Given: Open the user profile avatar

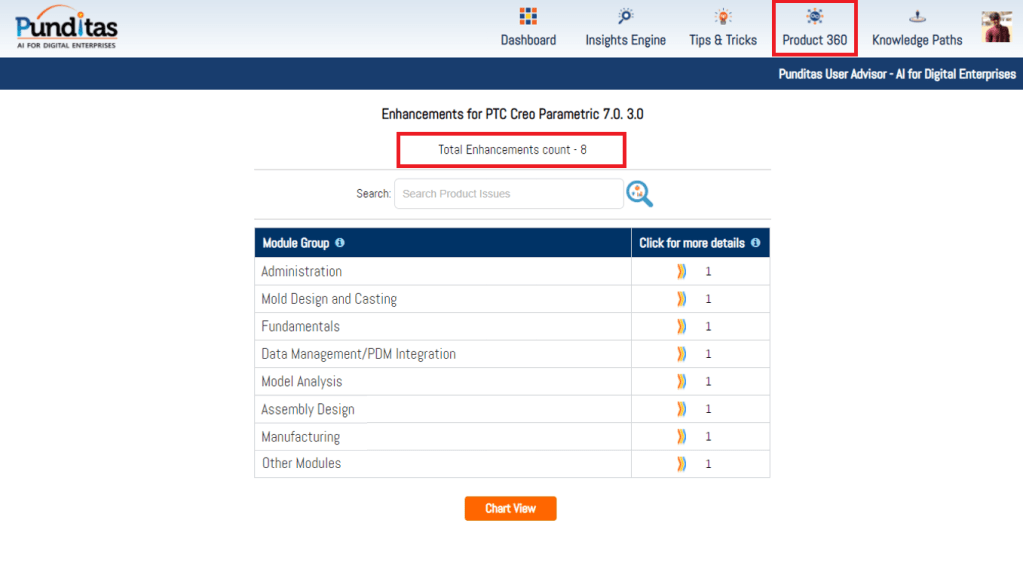Looking at the screenshot, I should pos(996,27).
